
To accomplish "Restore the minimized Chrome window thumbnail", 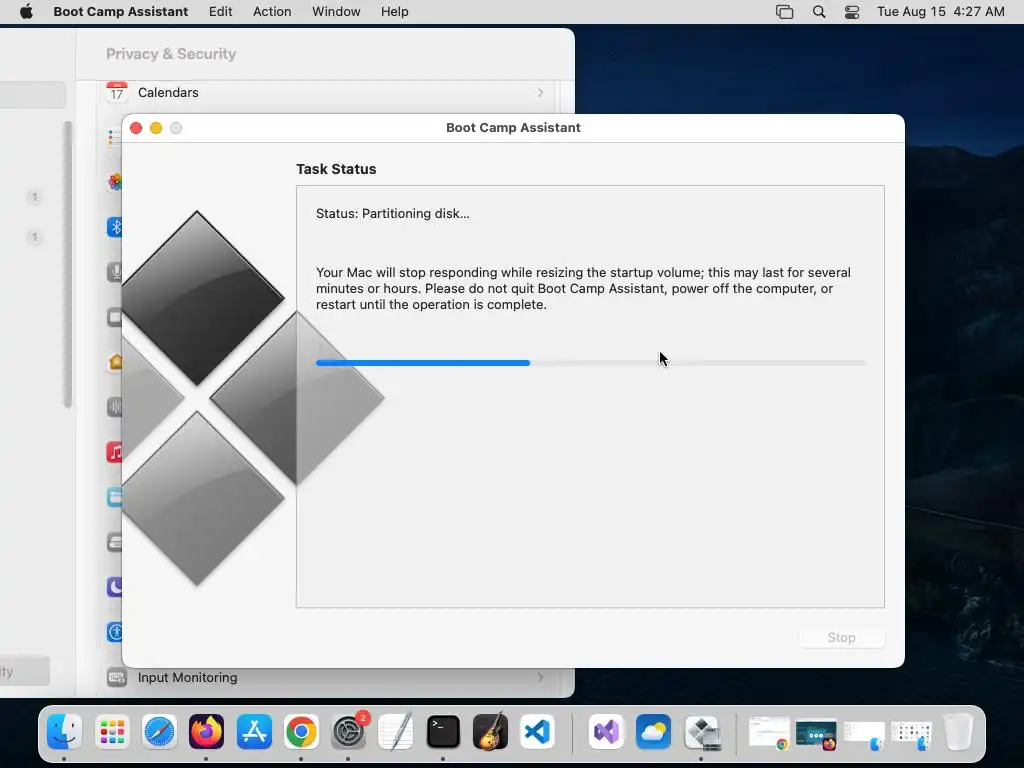I will point(769,731).
